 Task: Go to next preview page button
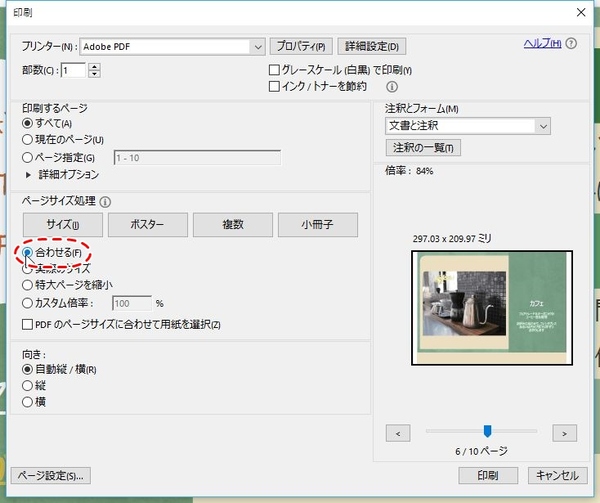564,433
